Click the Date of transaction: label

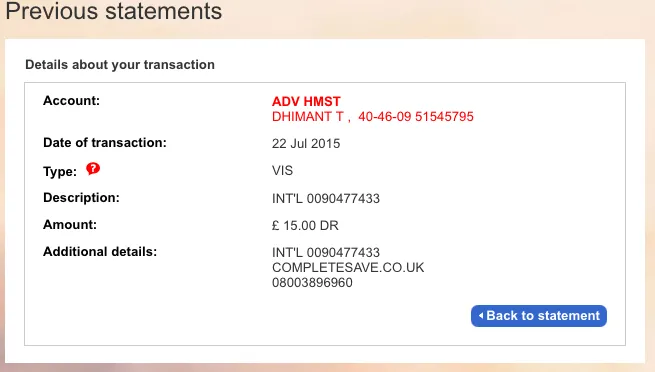(x=105, y=143)
